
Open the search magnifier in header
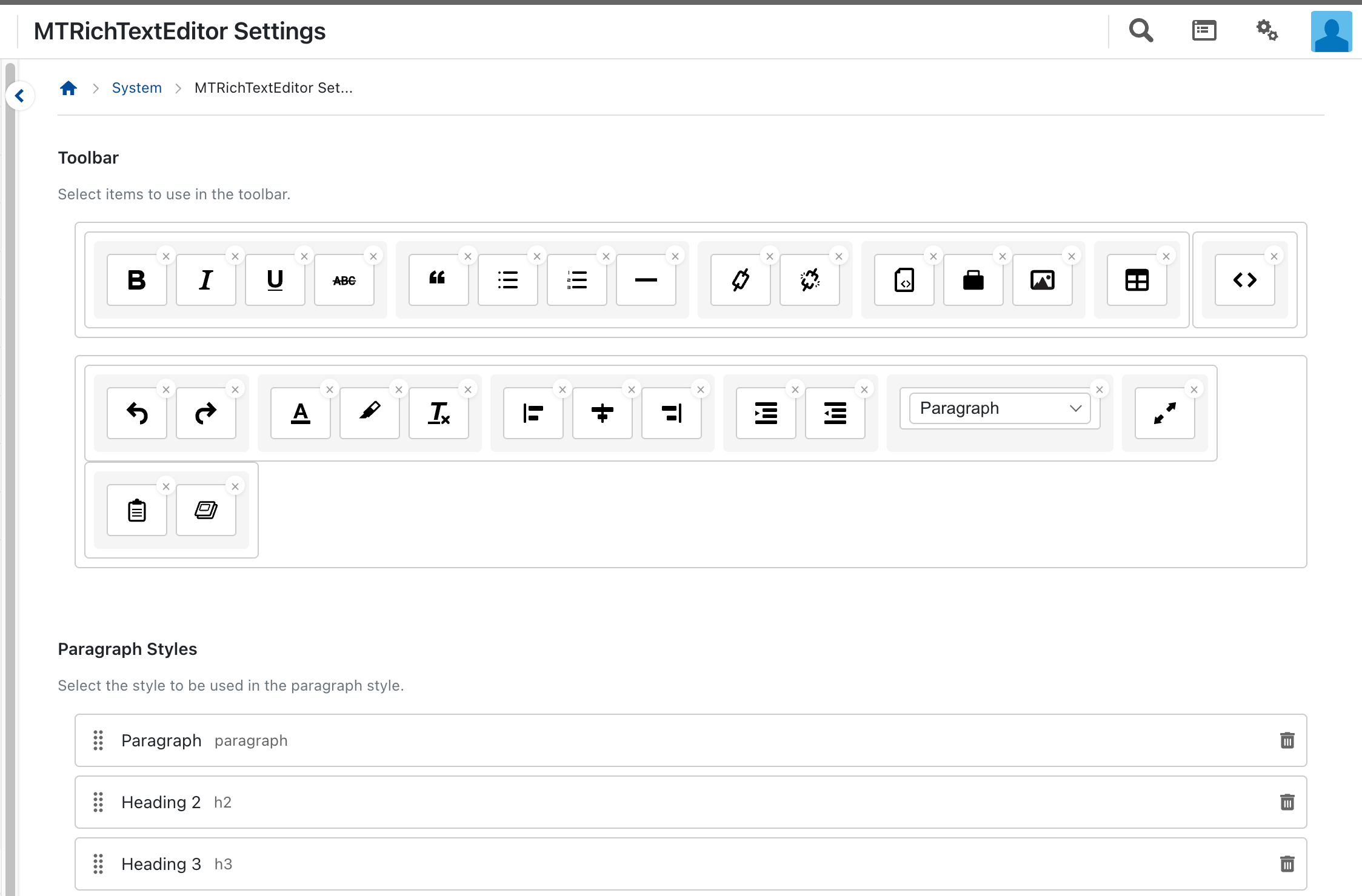click(x=1141, y=30)
